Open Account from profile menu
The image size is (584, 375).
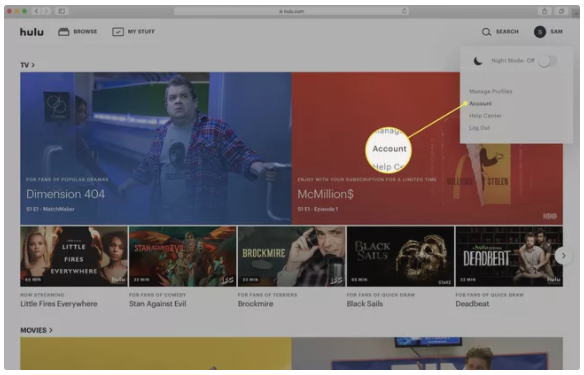pyautogui.click(x=480, y=104)
